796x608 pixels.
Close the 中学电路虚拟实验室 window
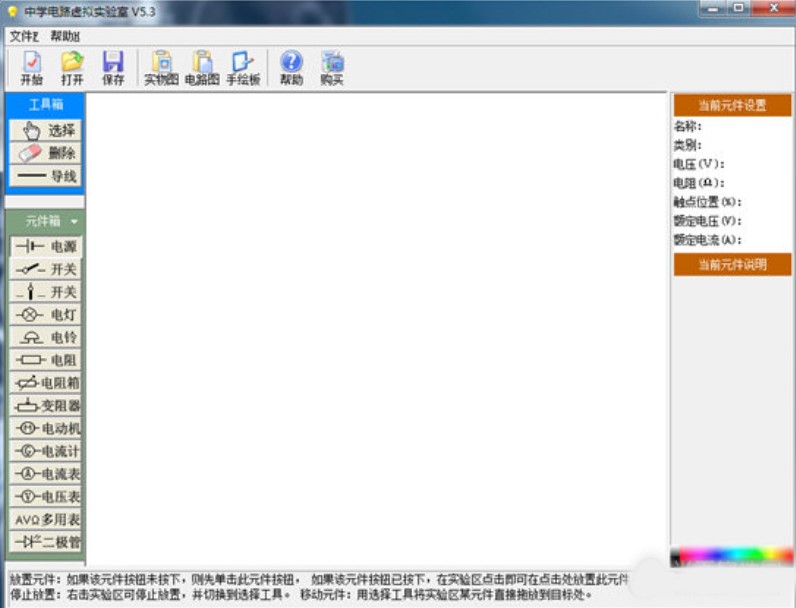[x=773, y=9]
